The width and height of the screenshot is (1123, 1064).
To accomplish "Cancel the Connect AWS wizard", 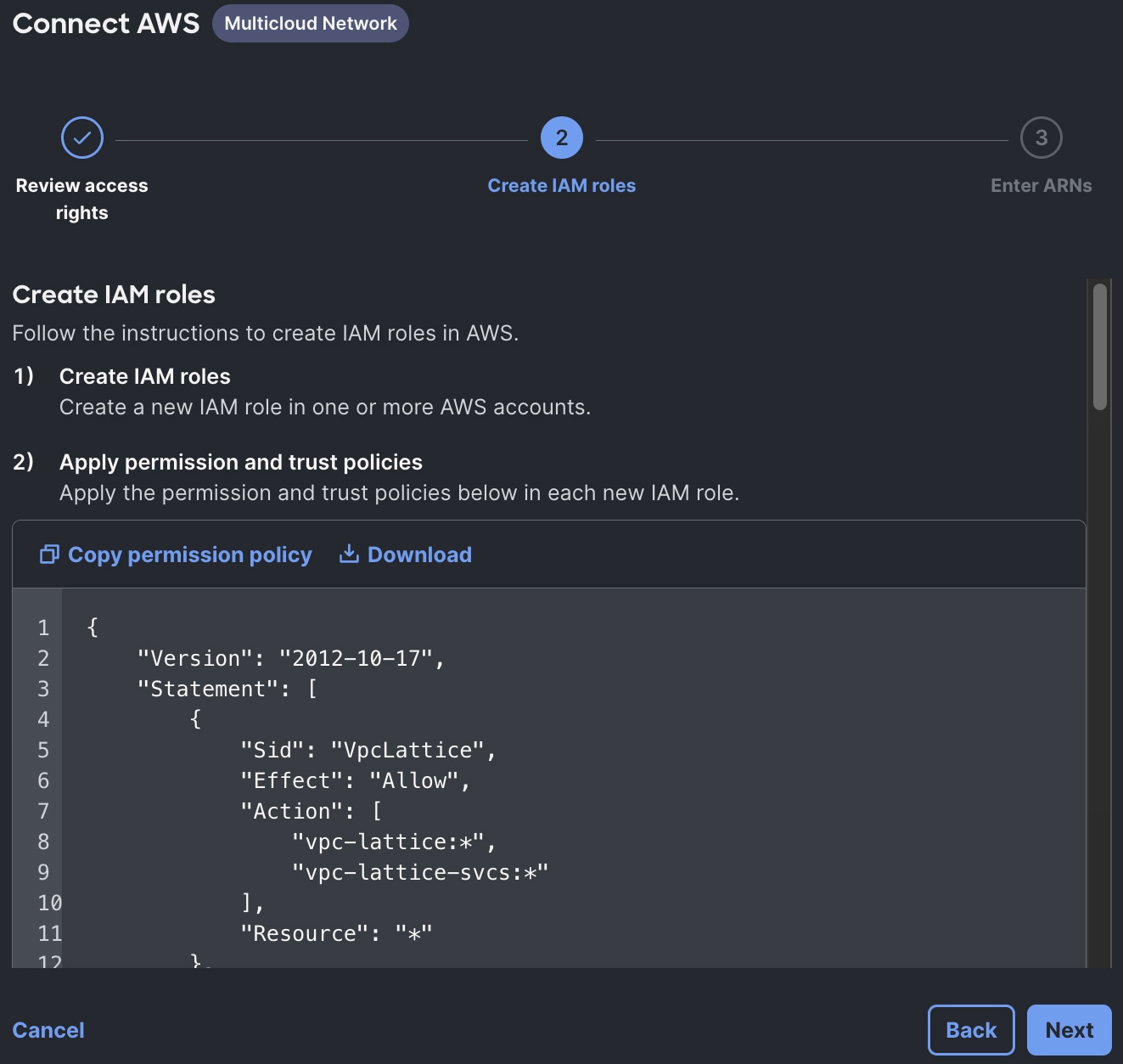I will pos(48,1030).
